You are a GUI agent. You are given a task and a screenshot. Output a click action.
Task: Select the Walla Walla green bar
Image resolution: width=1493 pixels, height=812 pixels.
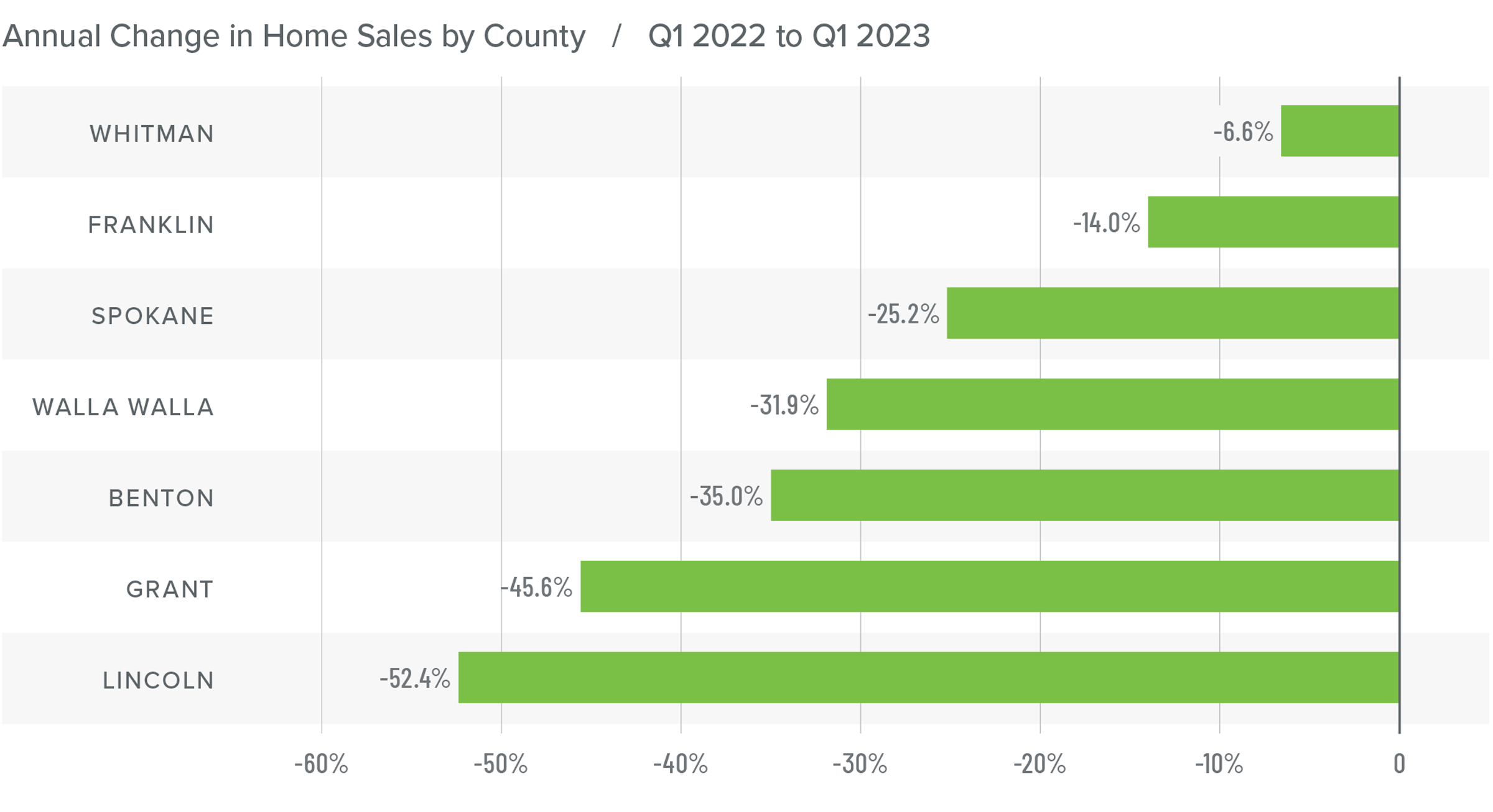click(x=1112, y=404)
